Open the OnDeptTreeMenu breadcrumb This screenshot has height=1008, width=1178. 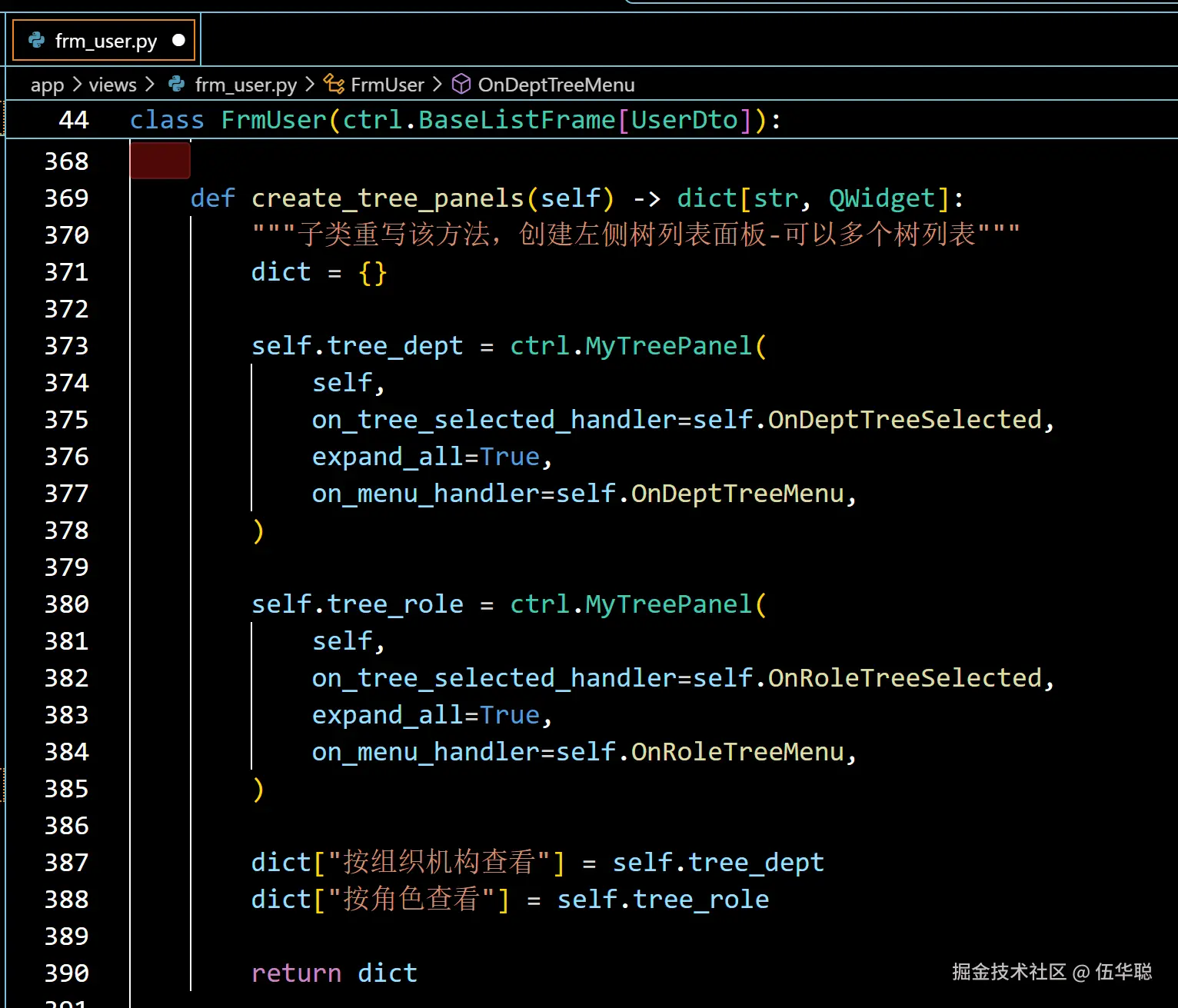(556, 85)
